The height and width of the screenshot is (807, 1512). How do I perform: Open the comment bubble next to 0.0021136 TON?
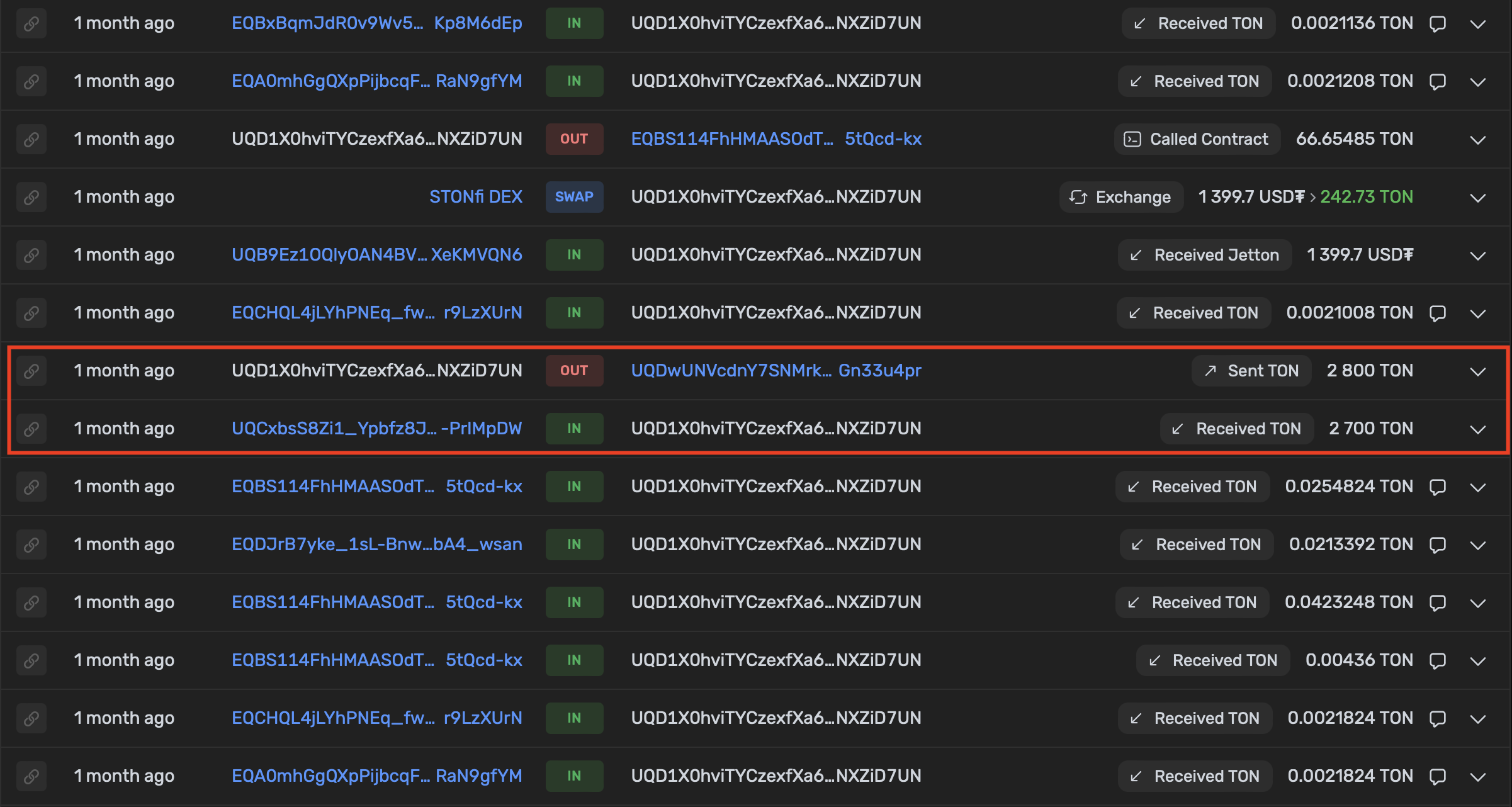(x=1438, y=23)
